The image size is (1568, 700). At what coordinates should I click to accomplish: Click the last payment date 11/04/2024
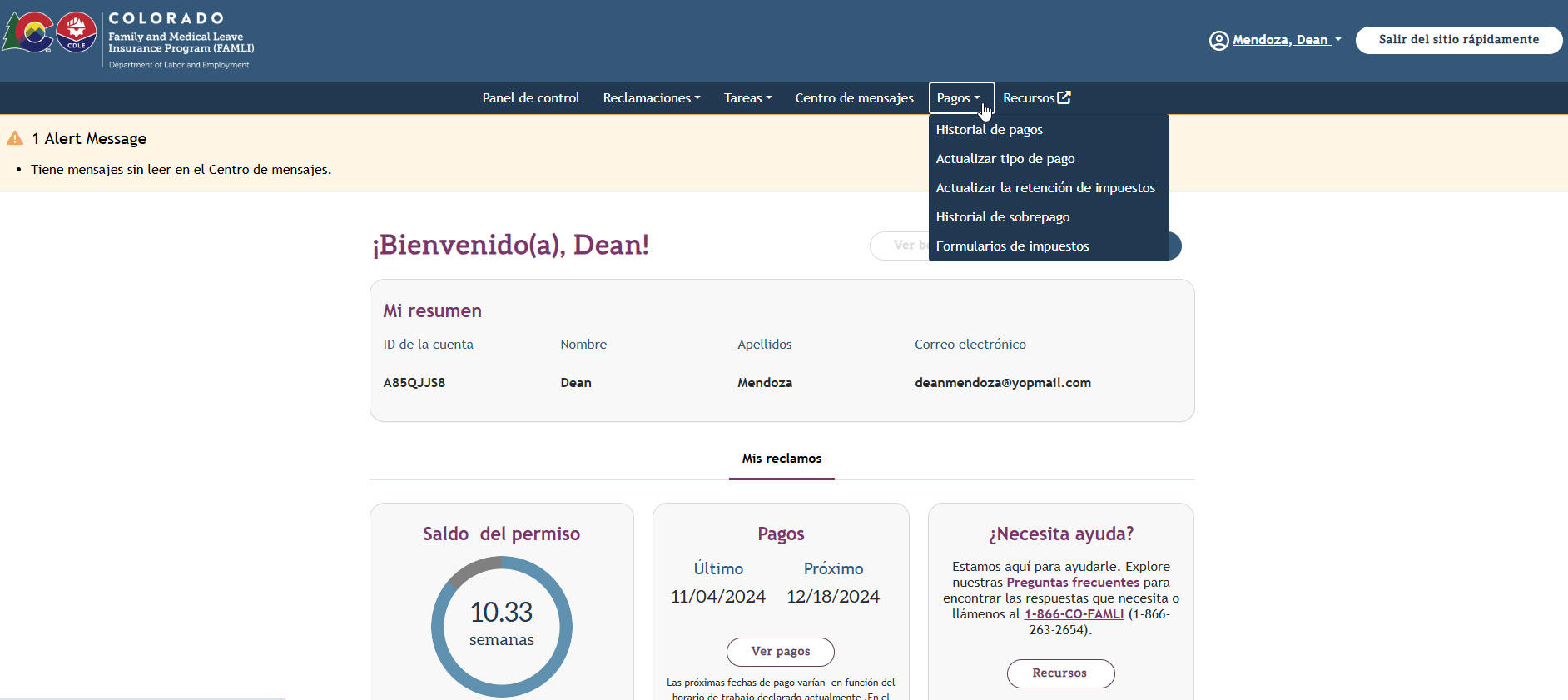coord(718,597)
